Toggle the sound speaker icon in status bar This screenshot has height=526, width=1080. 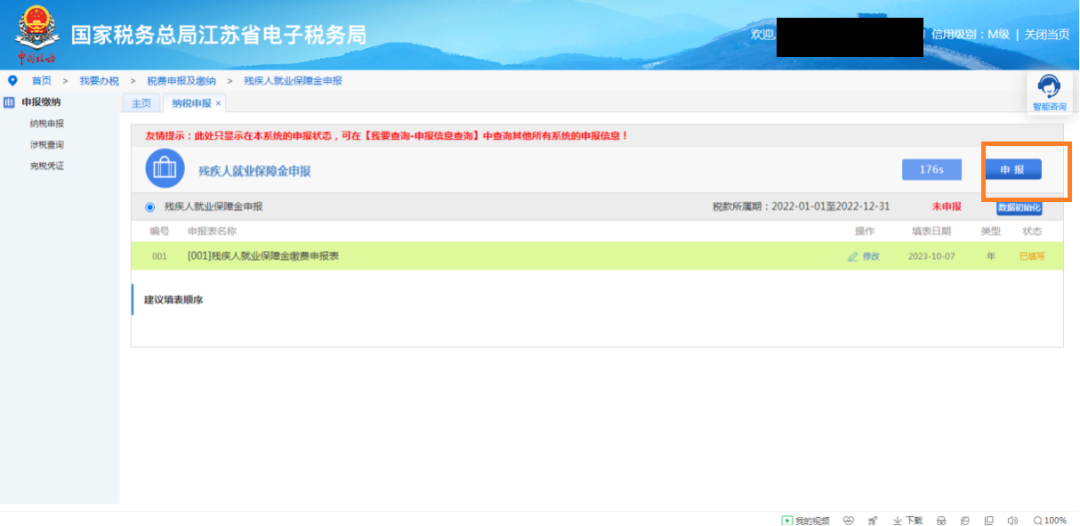tap(1012, 520)
